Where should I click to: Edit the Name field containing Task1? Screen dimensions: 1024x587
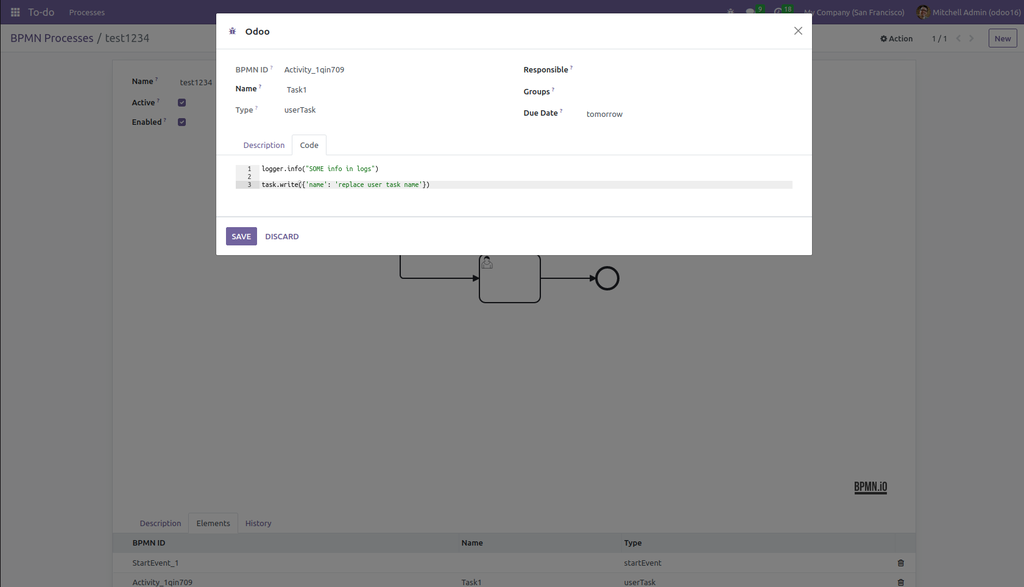coord(396,89)
